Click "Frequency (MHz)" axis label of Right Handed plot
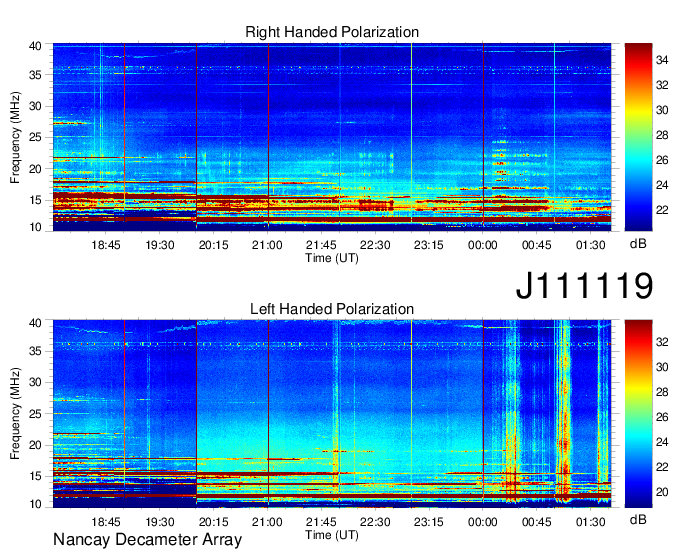The width and height of the screenshot is (680, 552). pyautogui.click(x=15, y=137)
